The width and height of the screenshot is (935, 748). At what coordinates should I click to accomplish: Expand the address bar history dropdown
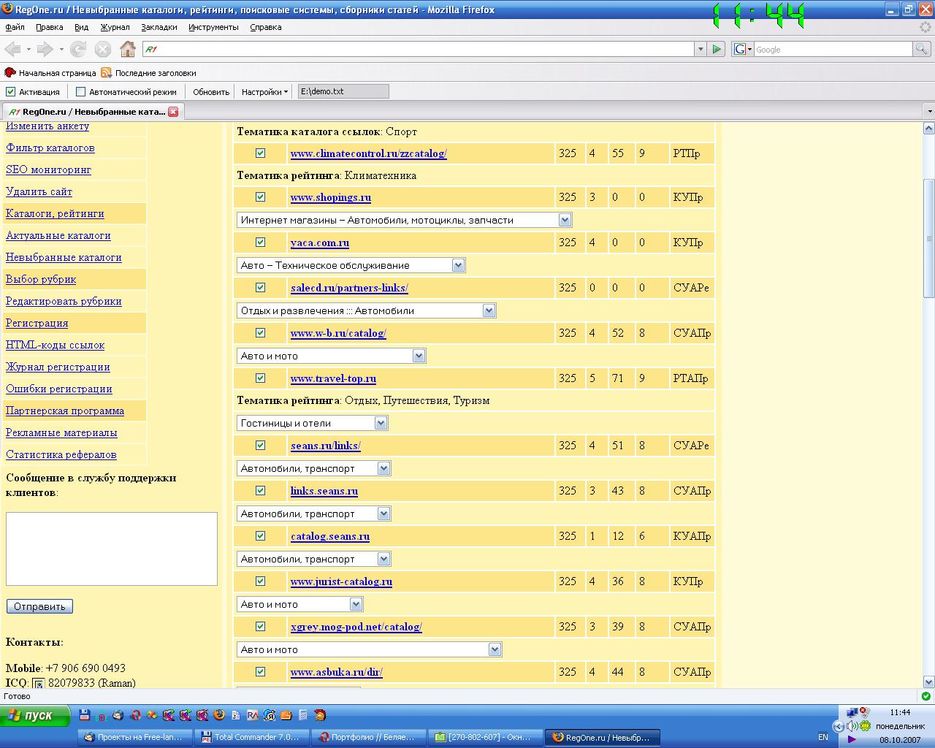[700, 50]
